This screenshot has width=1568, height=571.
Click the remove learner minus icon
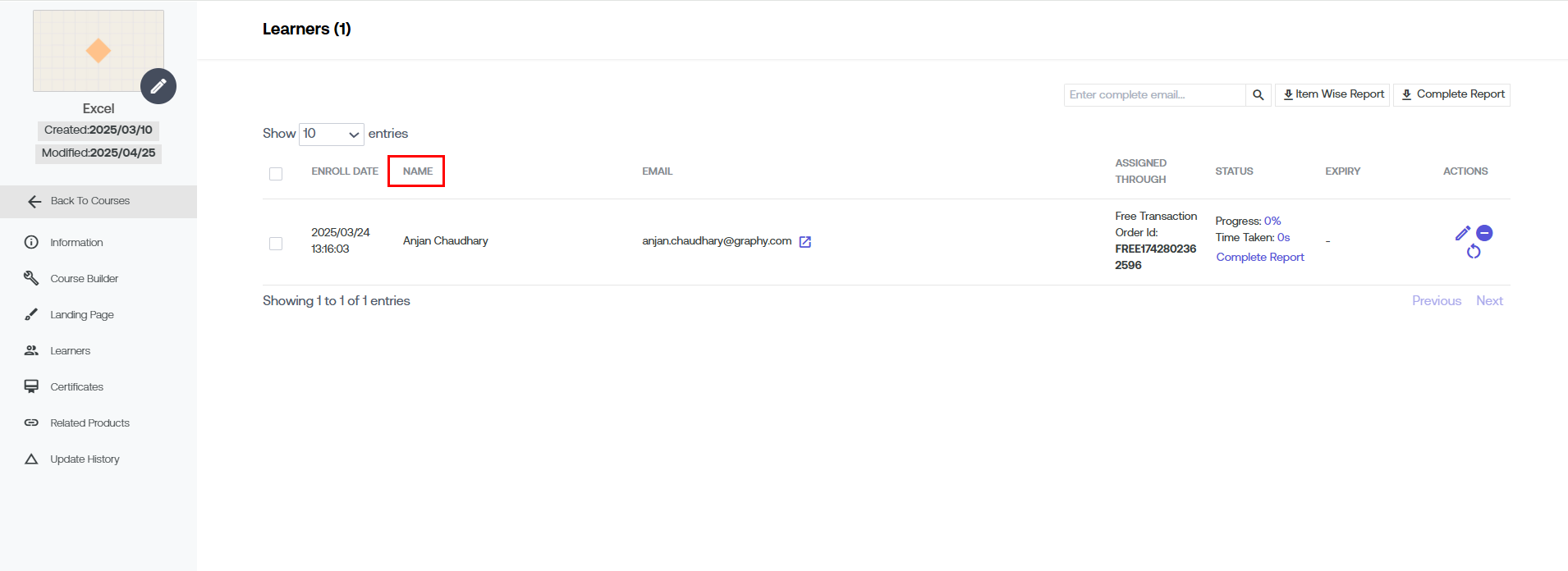click(1484, 233)
